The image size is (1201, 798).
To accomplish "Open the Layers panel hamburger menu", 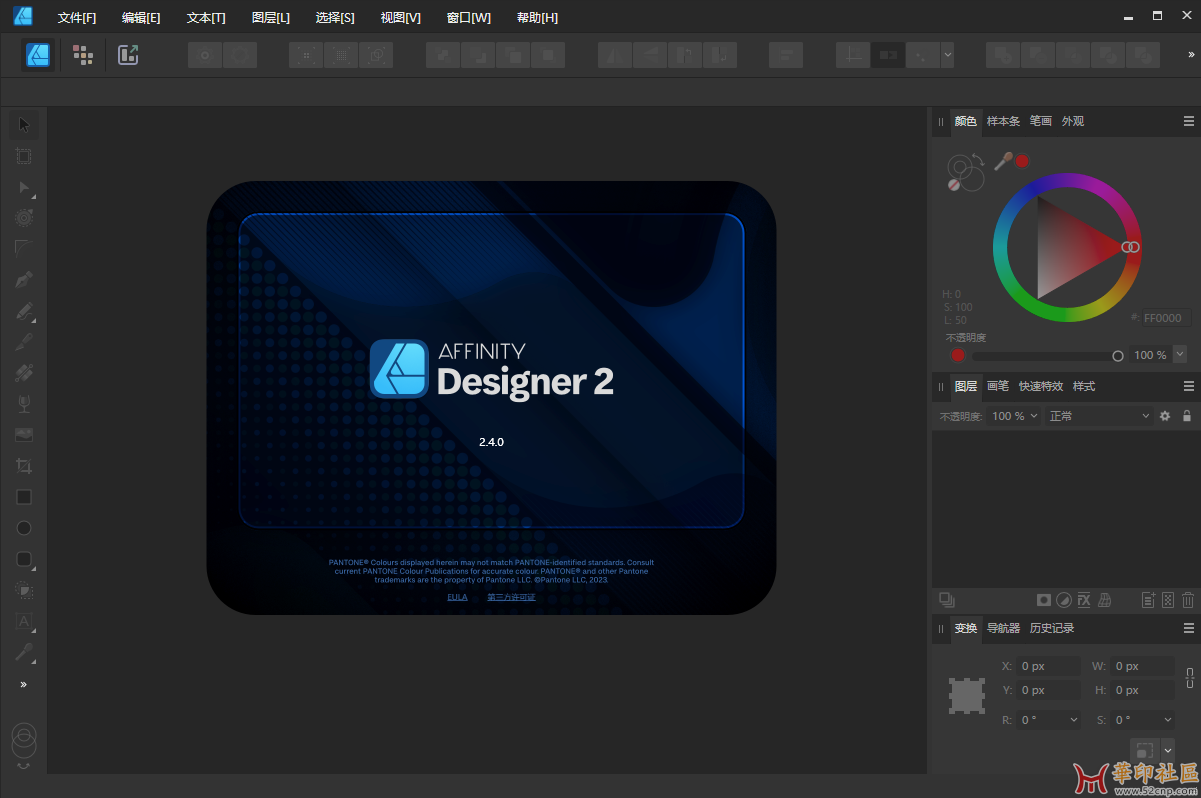I will coord(1189,386).
